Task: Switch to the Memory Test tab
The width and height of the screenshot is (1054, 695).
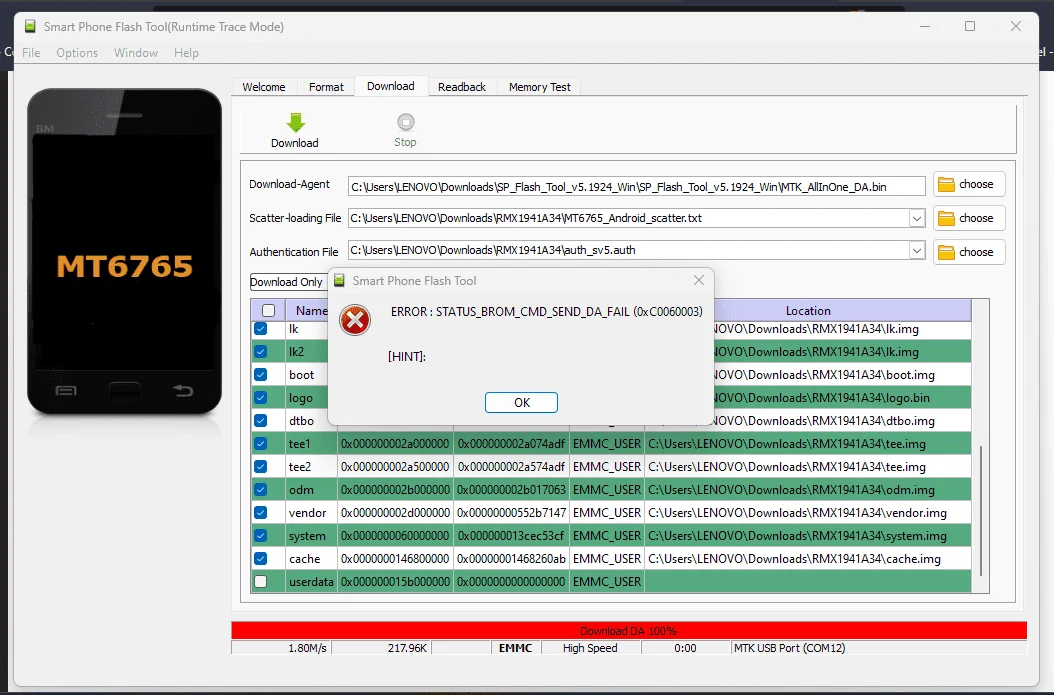Action: pyautogui.click(x=539, y=87)
